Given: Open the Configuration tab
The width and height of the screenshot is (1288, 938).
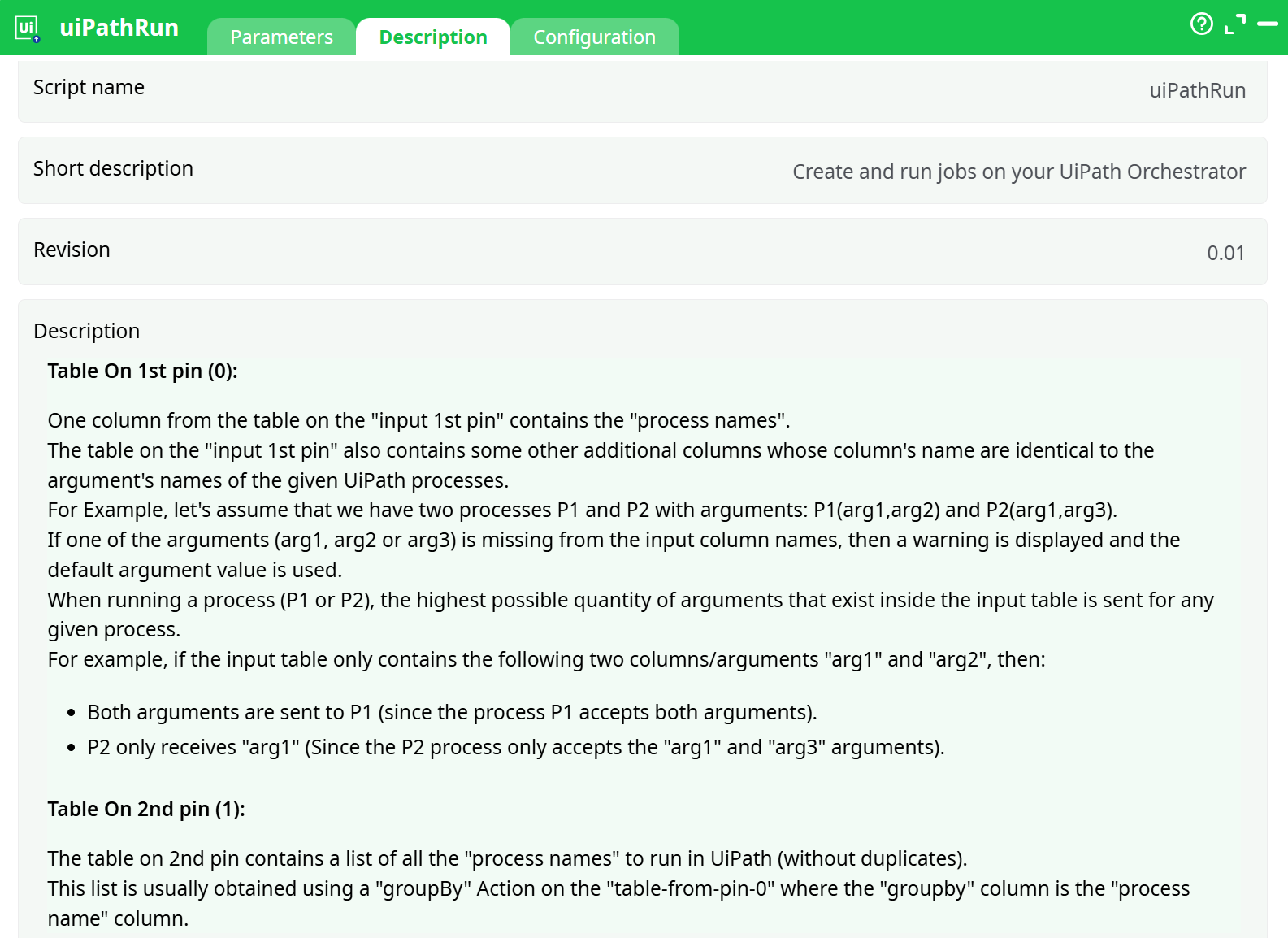Looking at the screenshot, I should click(x=594, y=37).
